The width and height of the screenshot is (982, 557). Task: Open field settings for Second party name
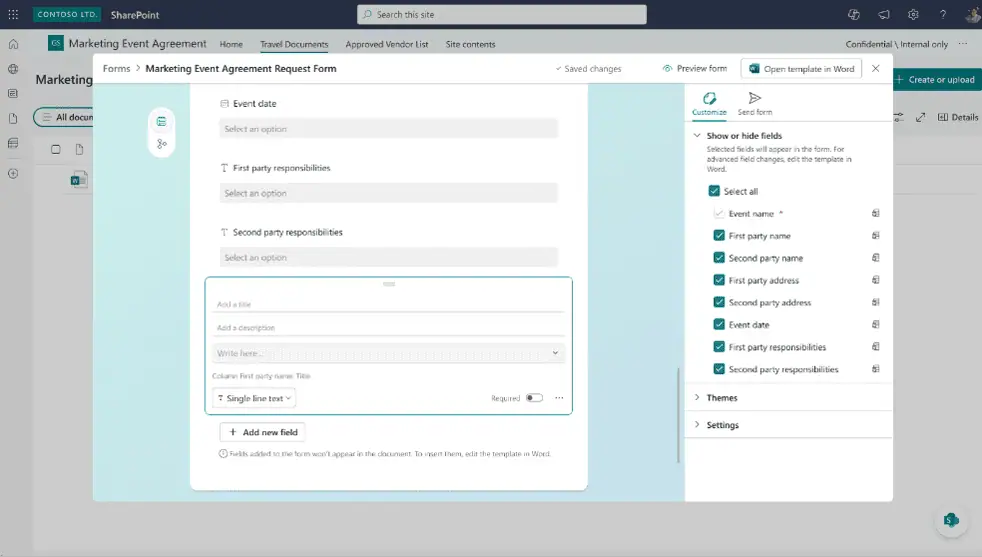point(876,258)
